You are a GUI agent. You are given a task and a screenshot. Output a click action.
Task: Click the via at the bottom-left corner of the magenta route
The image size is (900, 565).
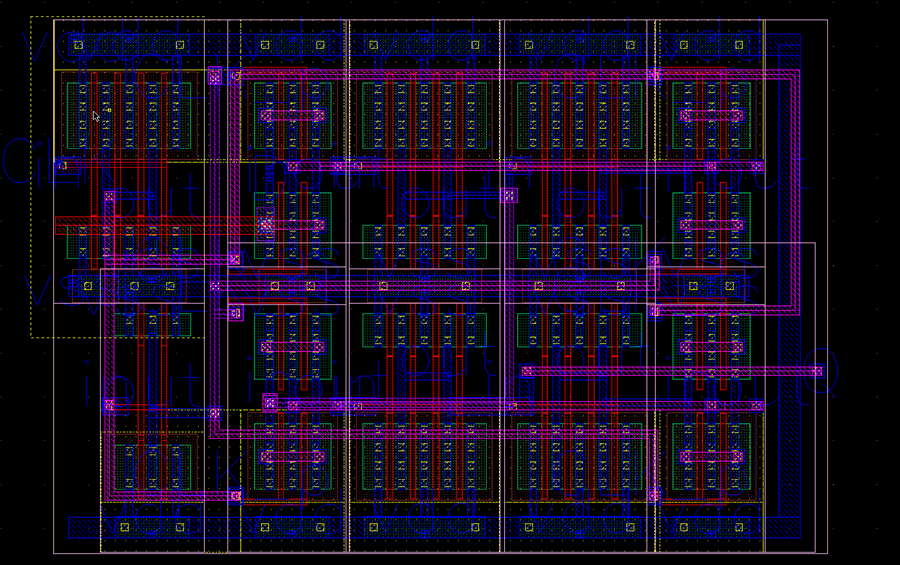click(235, 496)
